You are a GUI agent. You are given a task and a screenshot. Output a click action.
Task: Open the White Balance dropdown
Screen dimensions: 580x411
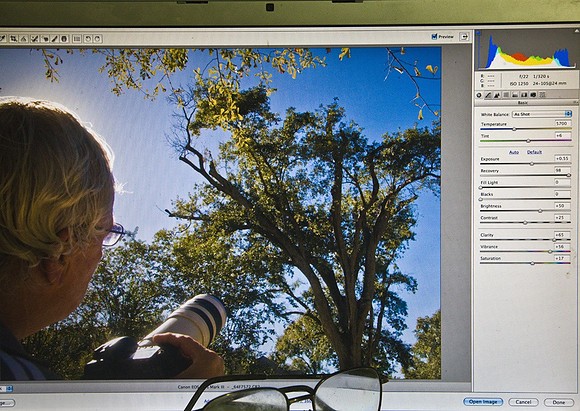(542, 114)
